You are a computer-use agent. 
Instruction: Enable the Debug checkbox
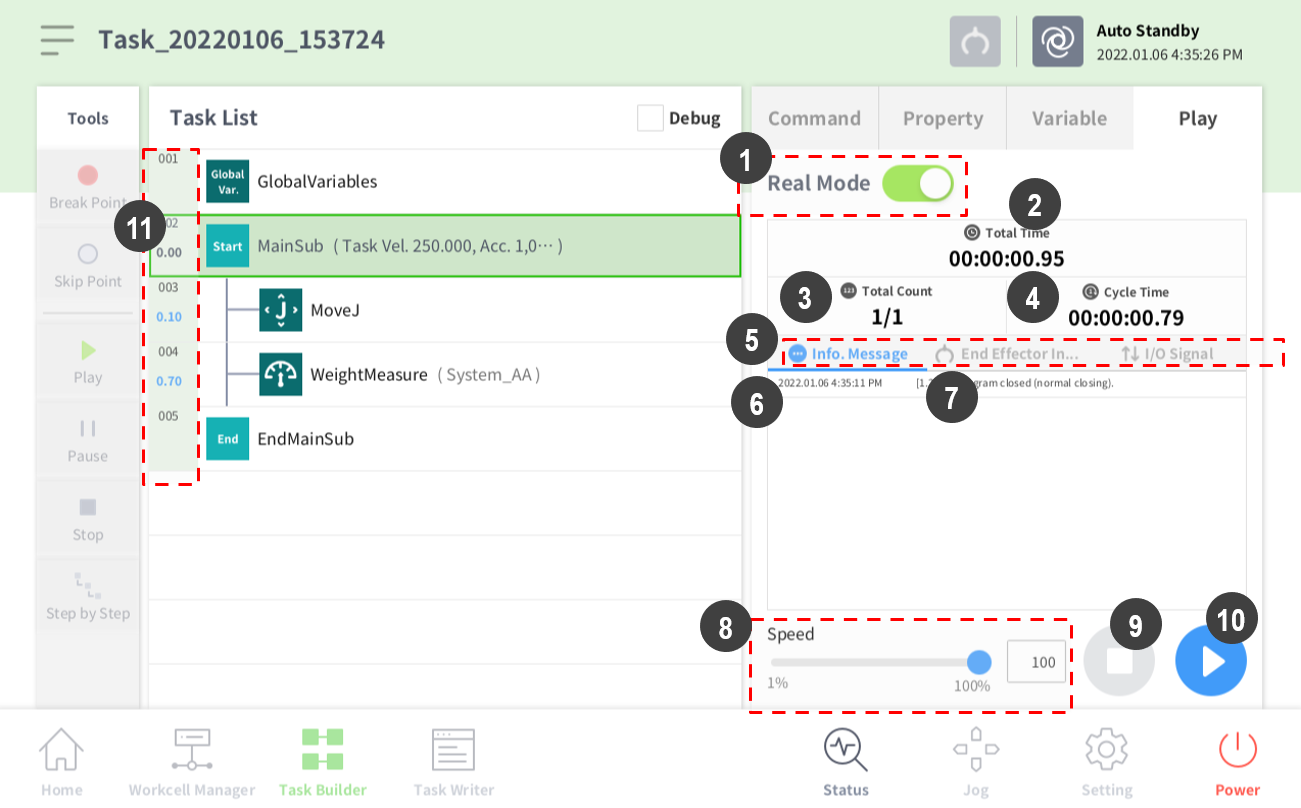pyautogui.click(x=650, y=118)
